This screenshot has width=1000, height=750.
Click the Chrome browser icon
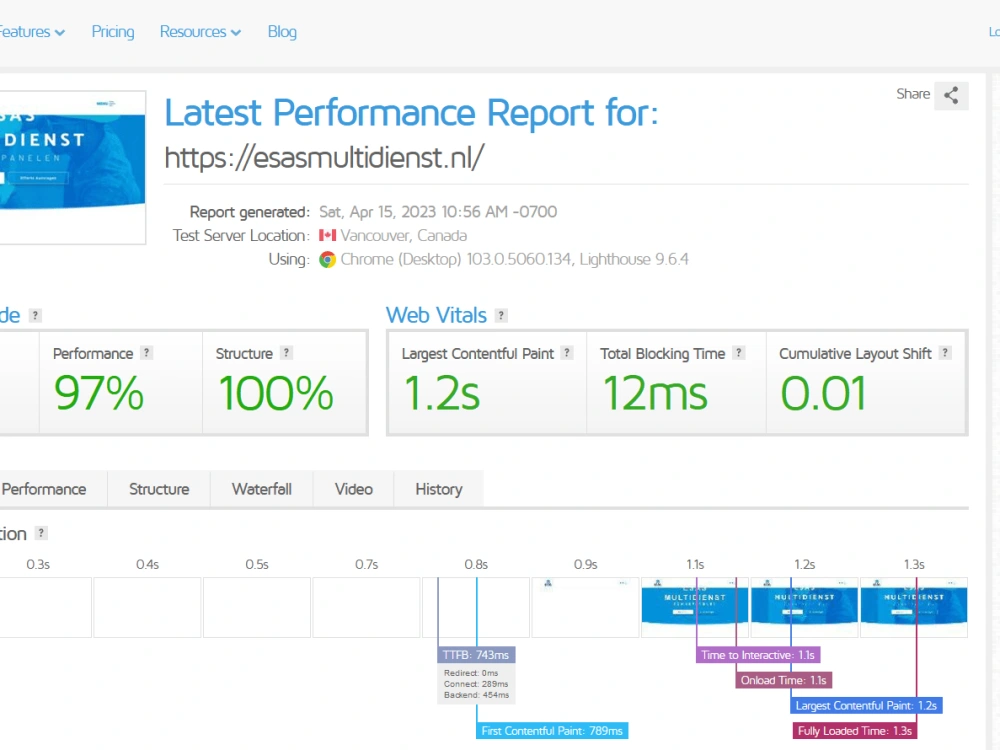click(327, 260)
